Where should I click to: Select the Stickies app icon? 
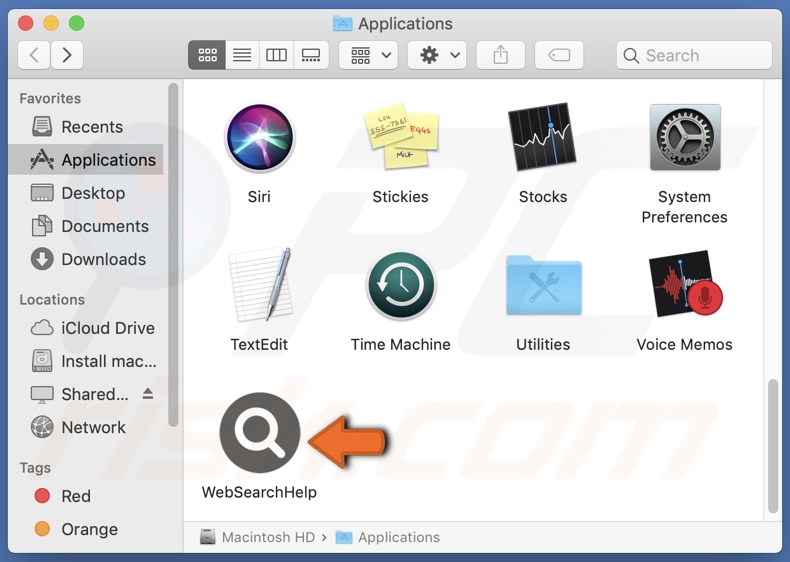point(401,136)
